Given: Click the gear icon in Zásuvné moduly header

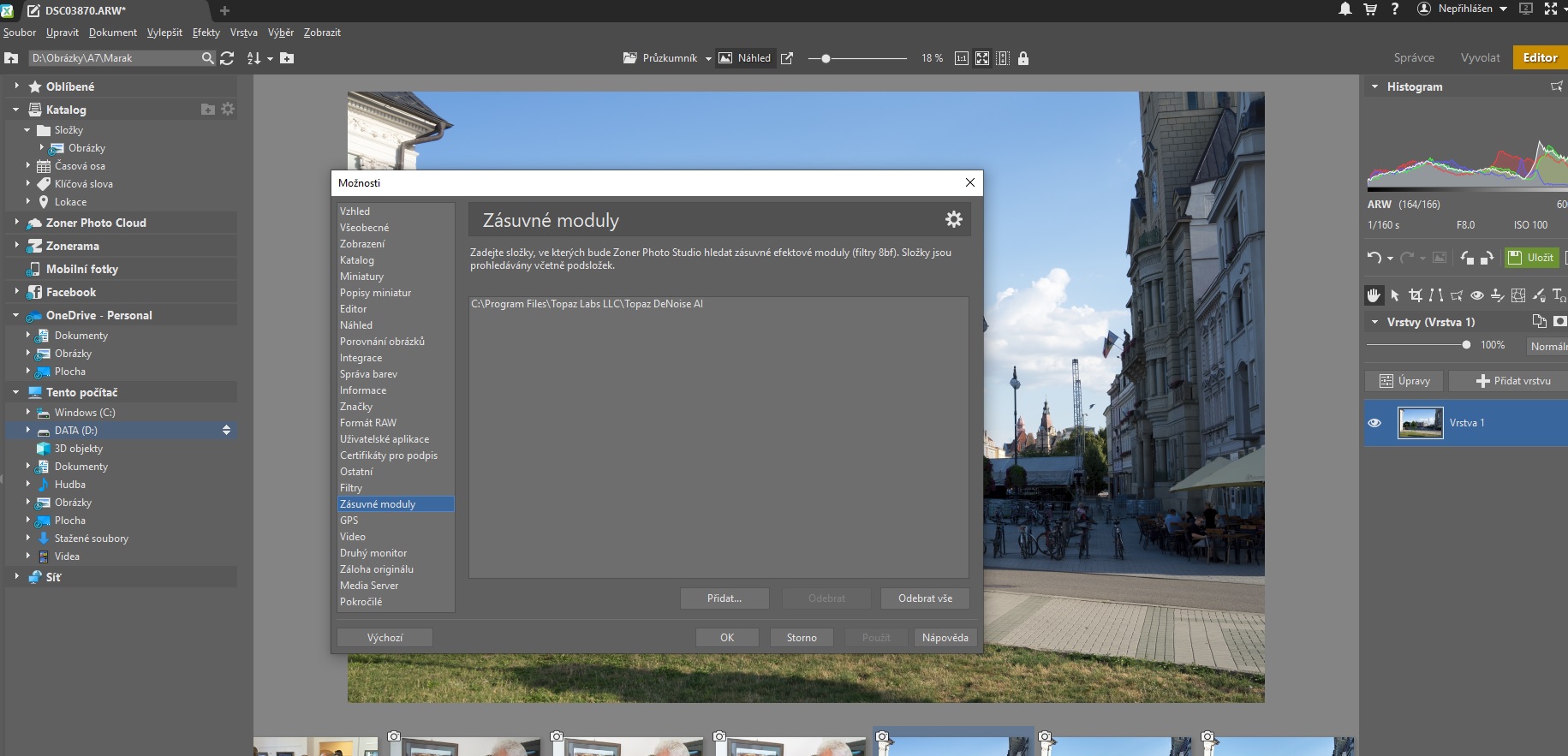Looking at the screenshot, I should point(953,220).
